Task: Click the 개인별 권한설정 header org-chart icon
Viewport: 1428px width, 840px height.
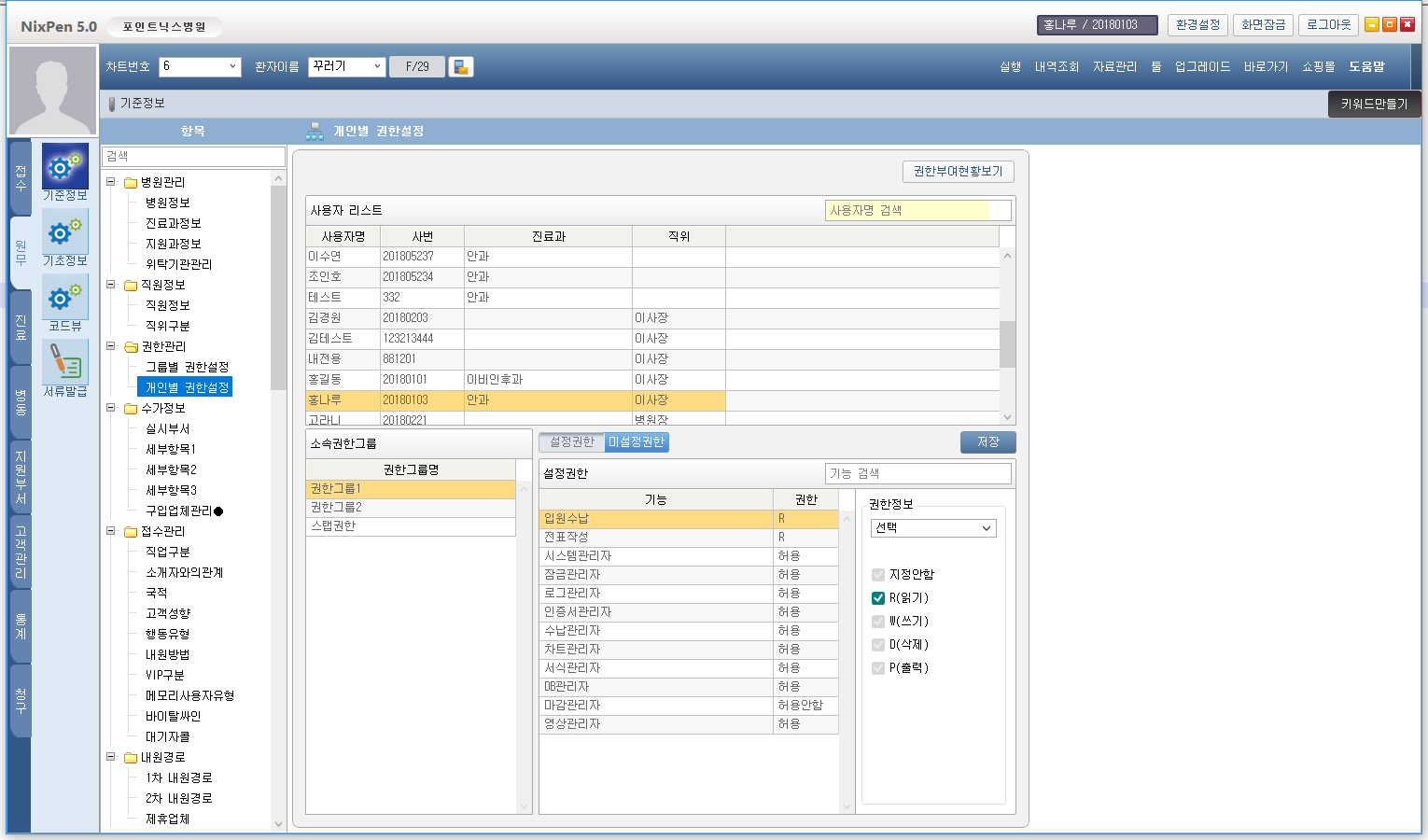Action: click(x=315, y=132)
